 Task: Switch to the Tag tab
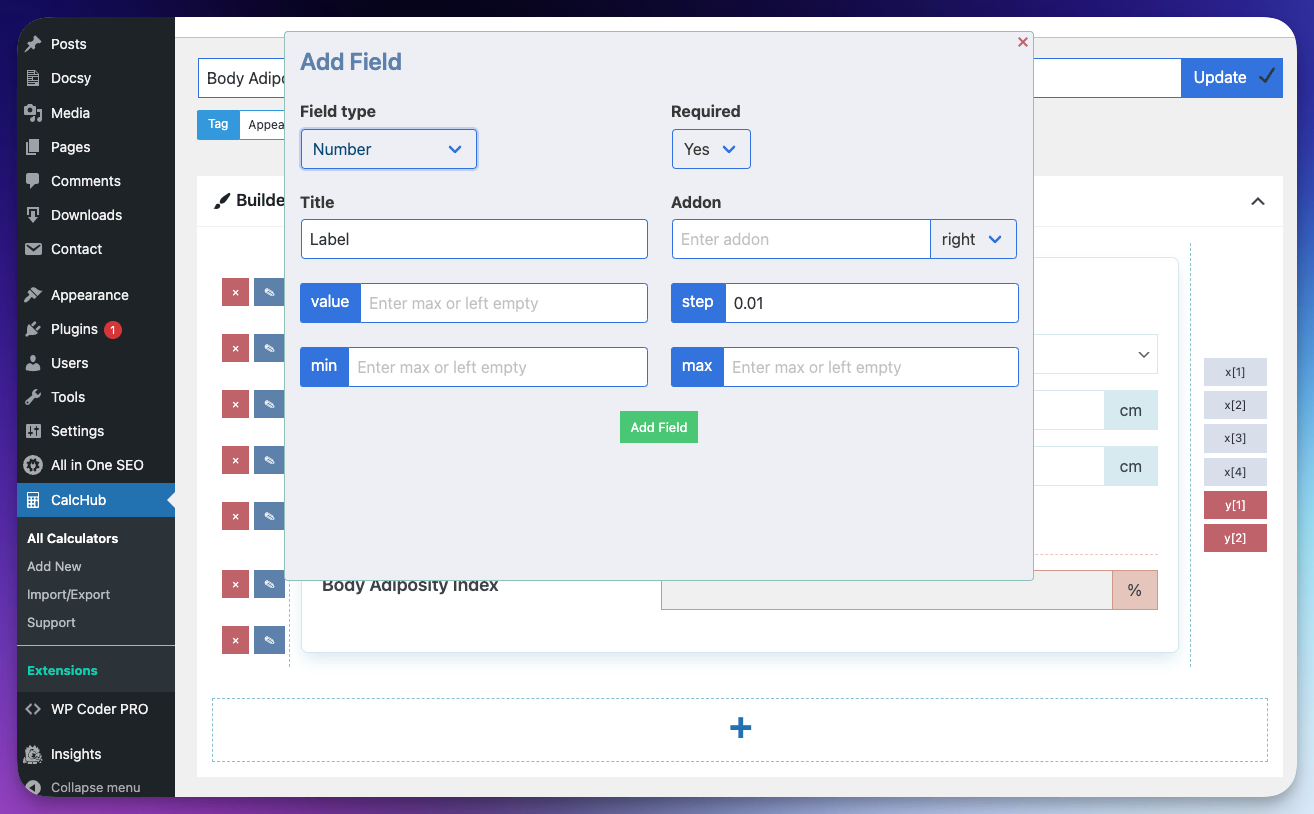(217, 124)
